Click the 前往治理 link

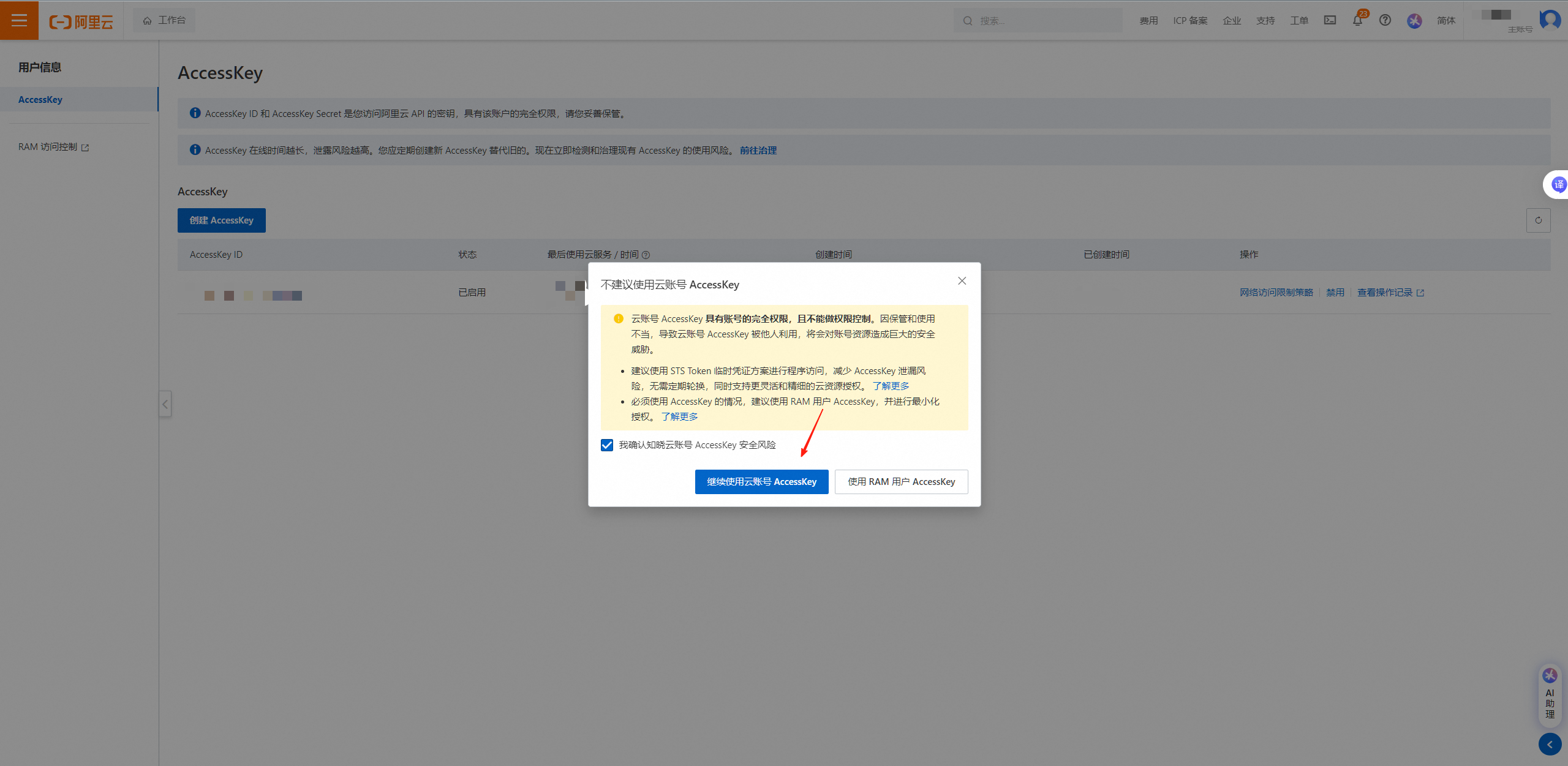click(758, 151)
